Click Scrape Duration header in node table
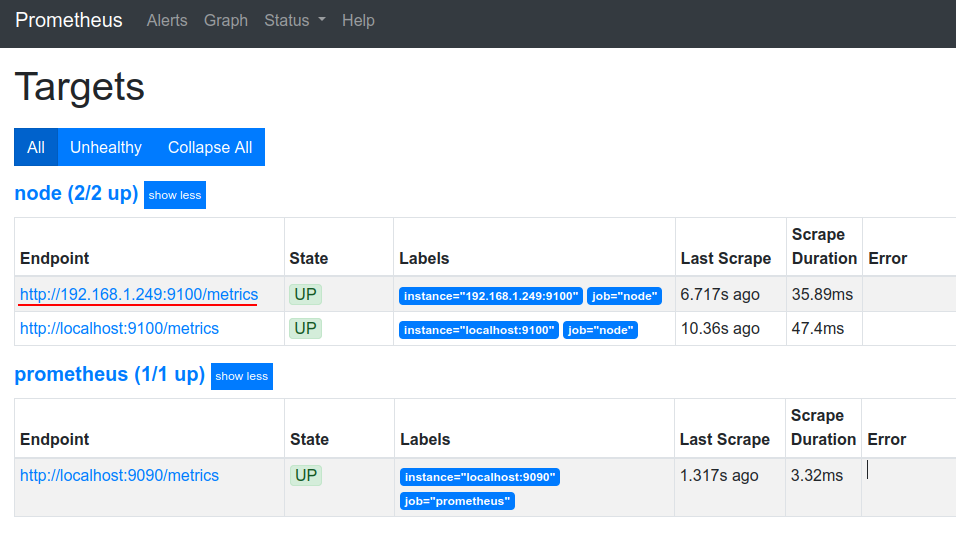The width and height of the screenshot is (956, 551). click(824, 246)
